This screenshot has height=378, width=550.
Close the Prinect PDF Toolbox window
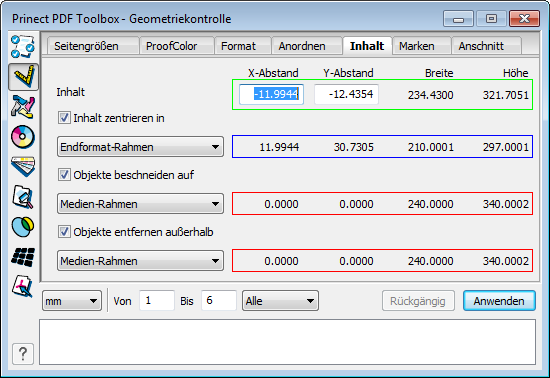click(x=524, y=19)
